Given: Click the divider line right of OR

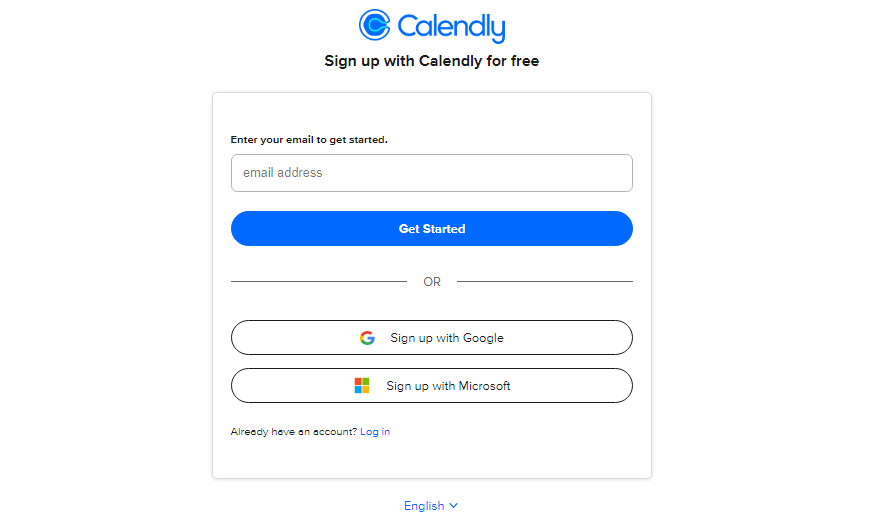Looking at the screenshot, I should (x=545, y=282).
